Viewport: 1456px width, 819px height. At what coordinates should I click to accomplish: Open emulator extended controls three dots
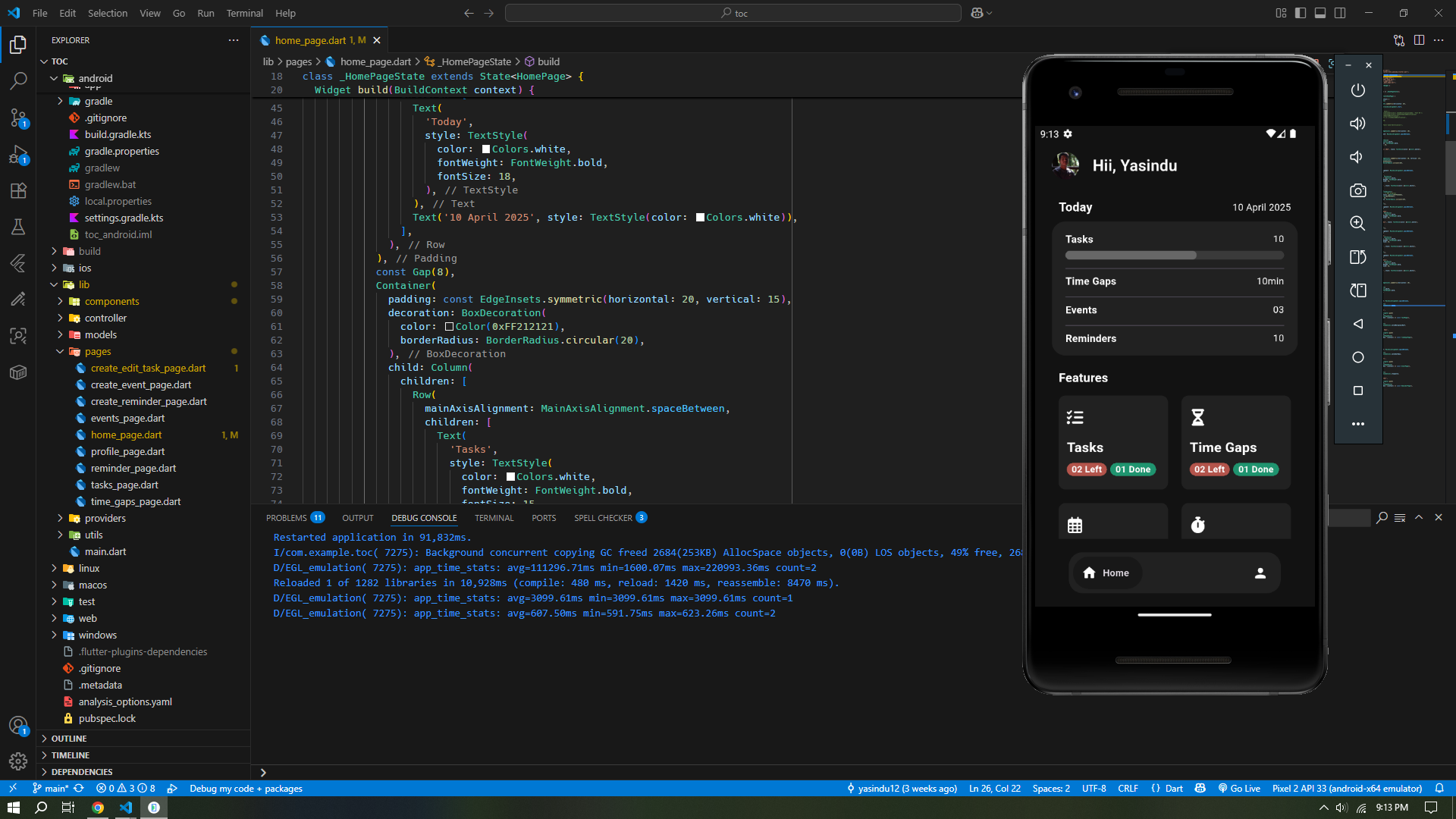(1358, 424)
